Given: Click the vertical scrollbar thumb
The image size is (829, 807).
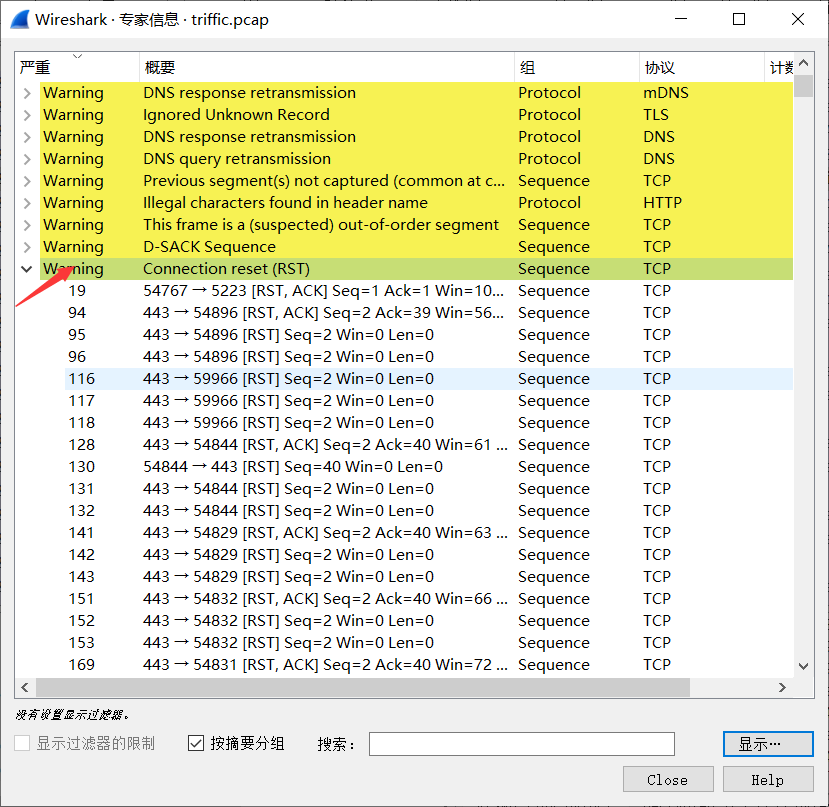Looking at the screenshot, I should click(804, 86).
